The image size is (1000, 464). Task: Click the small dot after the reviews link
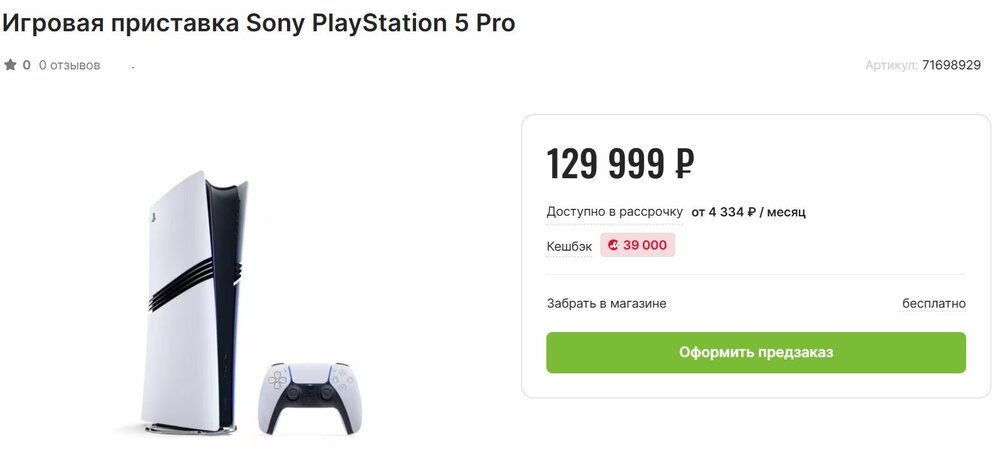point(133,68)
